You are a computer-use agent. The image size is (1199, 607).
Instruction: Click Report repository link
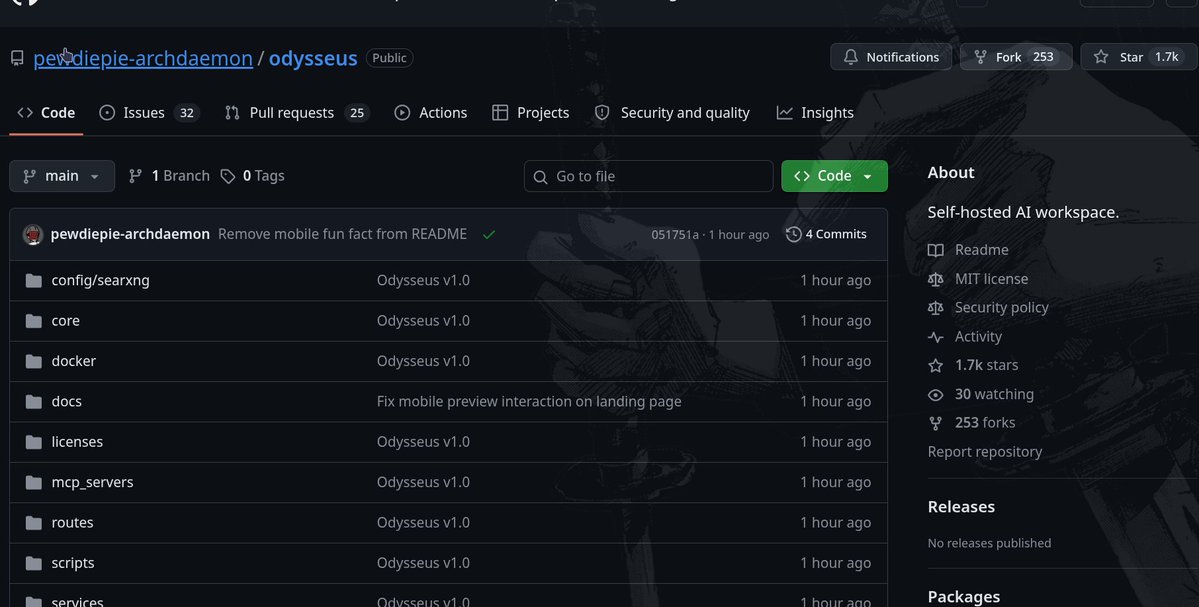click(x=985, y=452)
